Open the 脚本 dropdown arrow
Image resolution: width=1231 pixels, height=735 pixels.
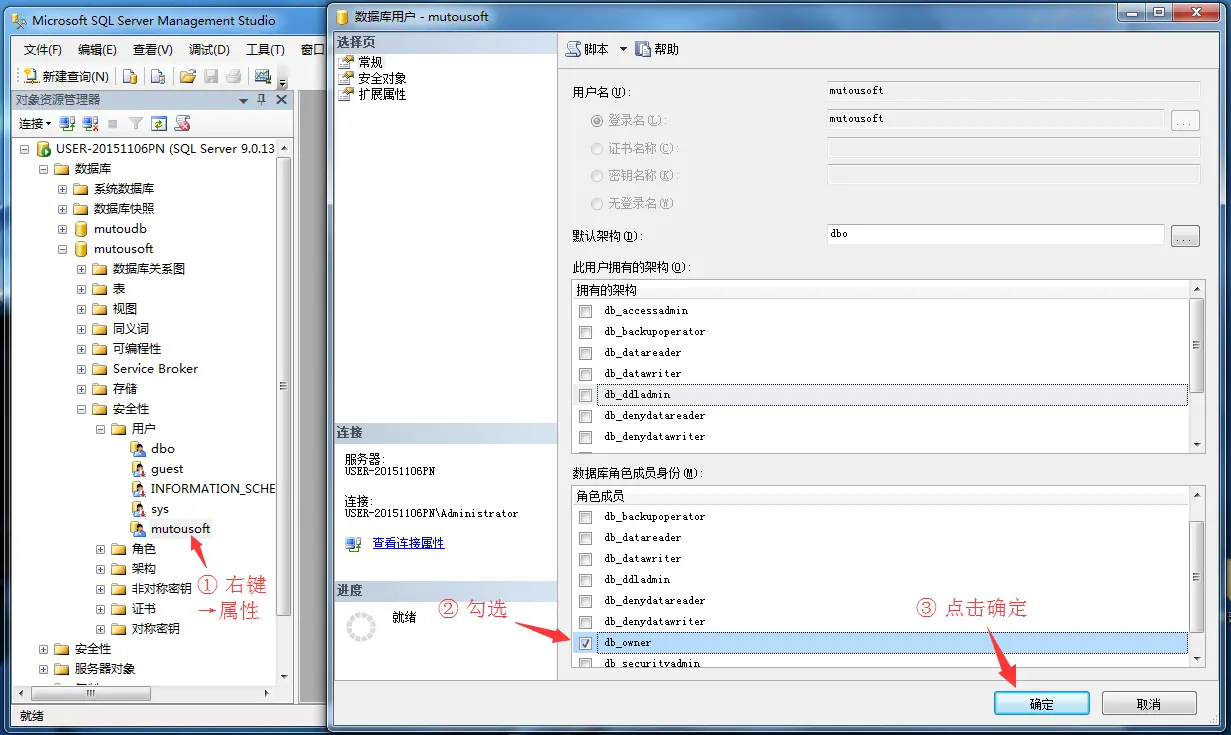tap(623, 49)
